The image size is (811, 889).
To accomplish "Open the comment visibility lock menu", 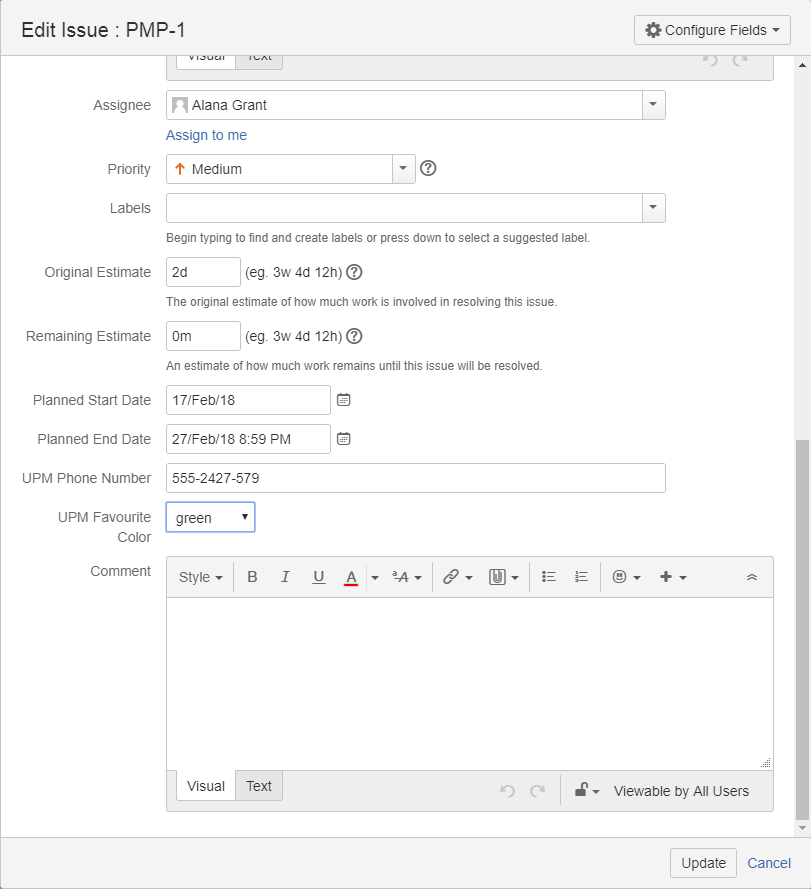I will (586, 791).
